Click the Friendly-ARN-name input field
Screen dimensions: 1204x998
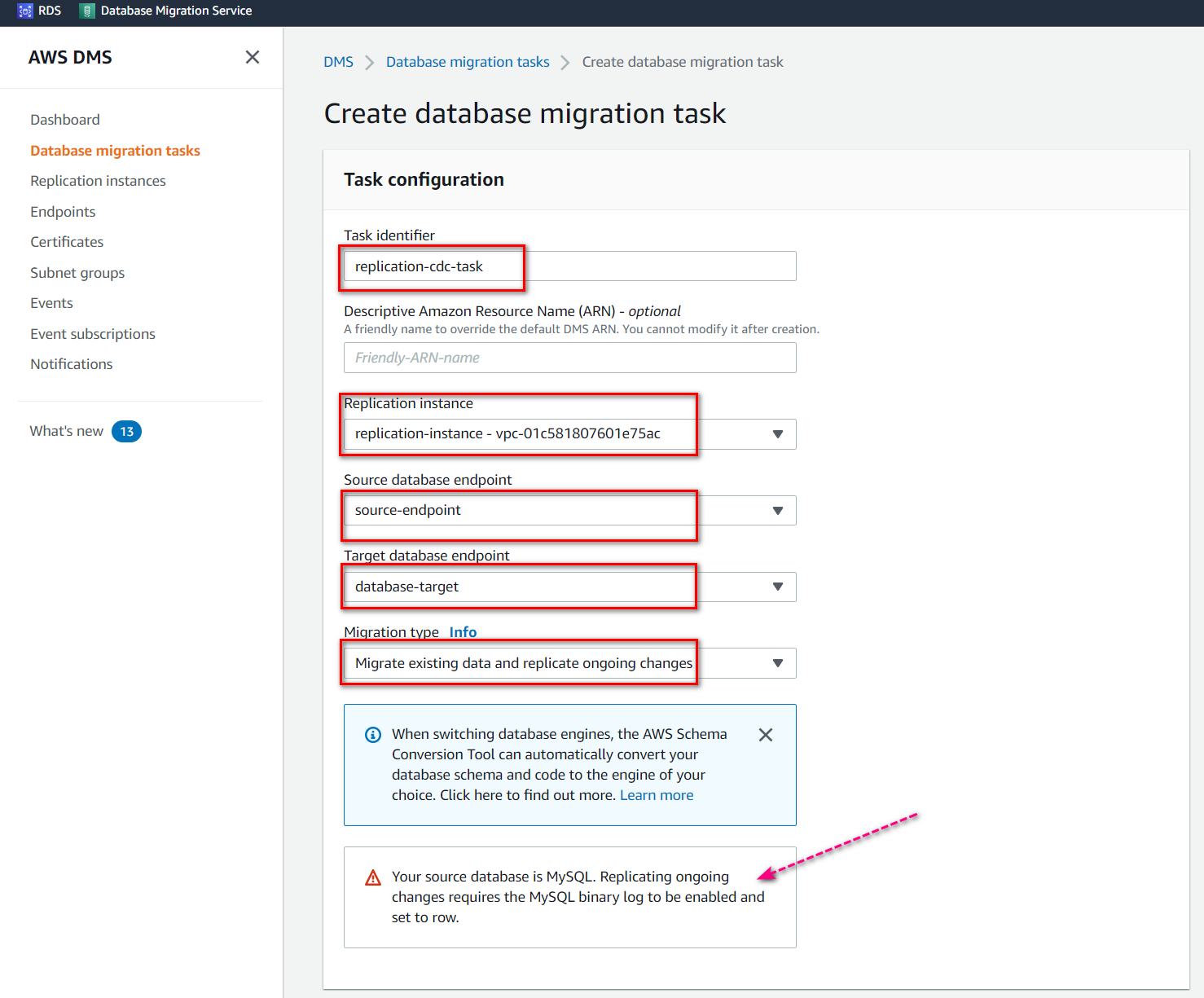(x=569, y=358)
